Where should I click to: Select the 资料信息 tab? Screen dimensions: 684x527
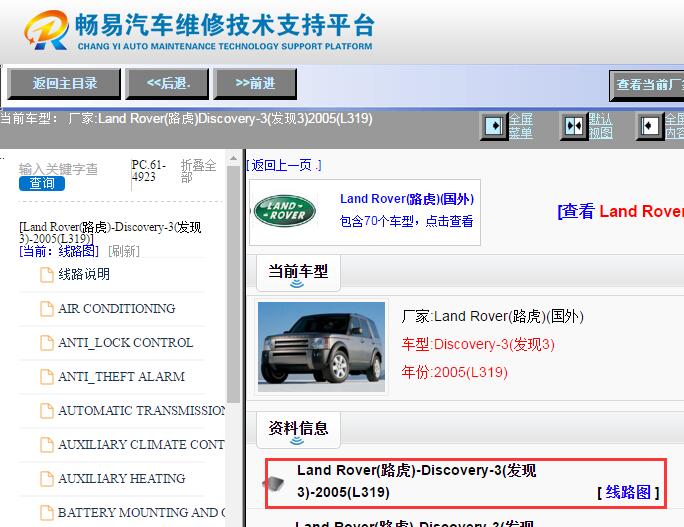pyautogui.click(x=298, y=430)
